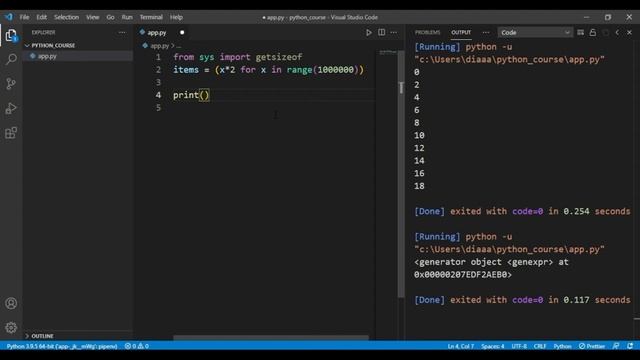Click Prettier status bar item
Image resolution: width=640 pixels, height=360 pixels.
coord(592,346)
